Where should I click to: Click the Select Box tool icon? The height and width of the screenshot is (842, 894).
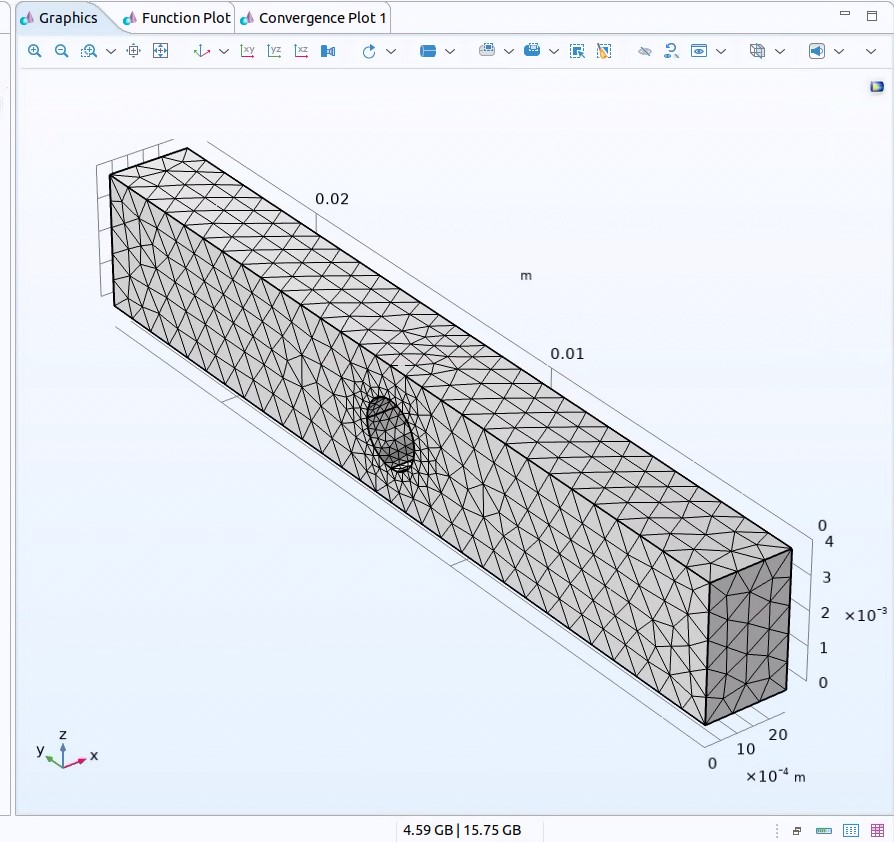(x=577, y=51)
